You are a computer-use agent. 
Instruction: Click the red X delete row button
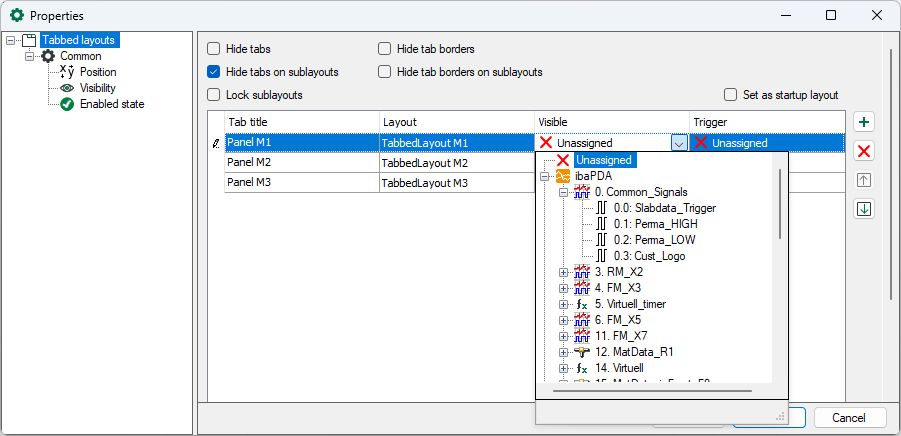[x=865, y=151]
